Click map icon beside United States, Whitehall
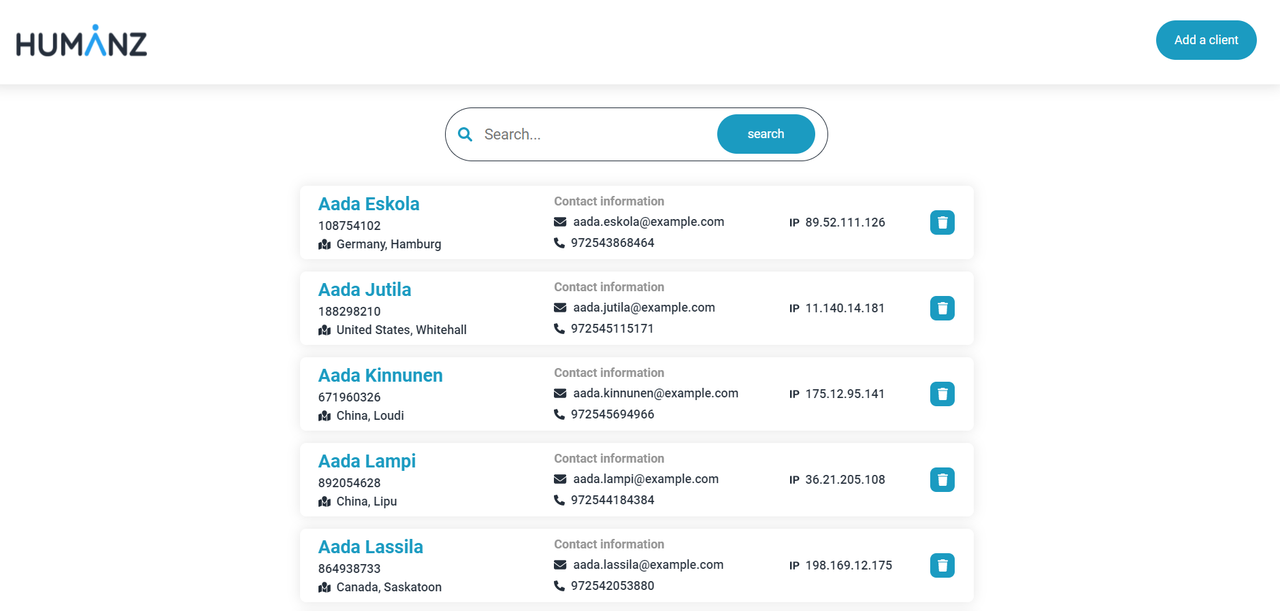This screenshot has width=1280, height=611. [324, 330]
